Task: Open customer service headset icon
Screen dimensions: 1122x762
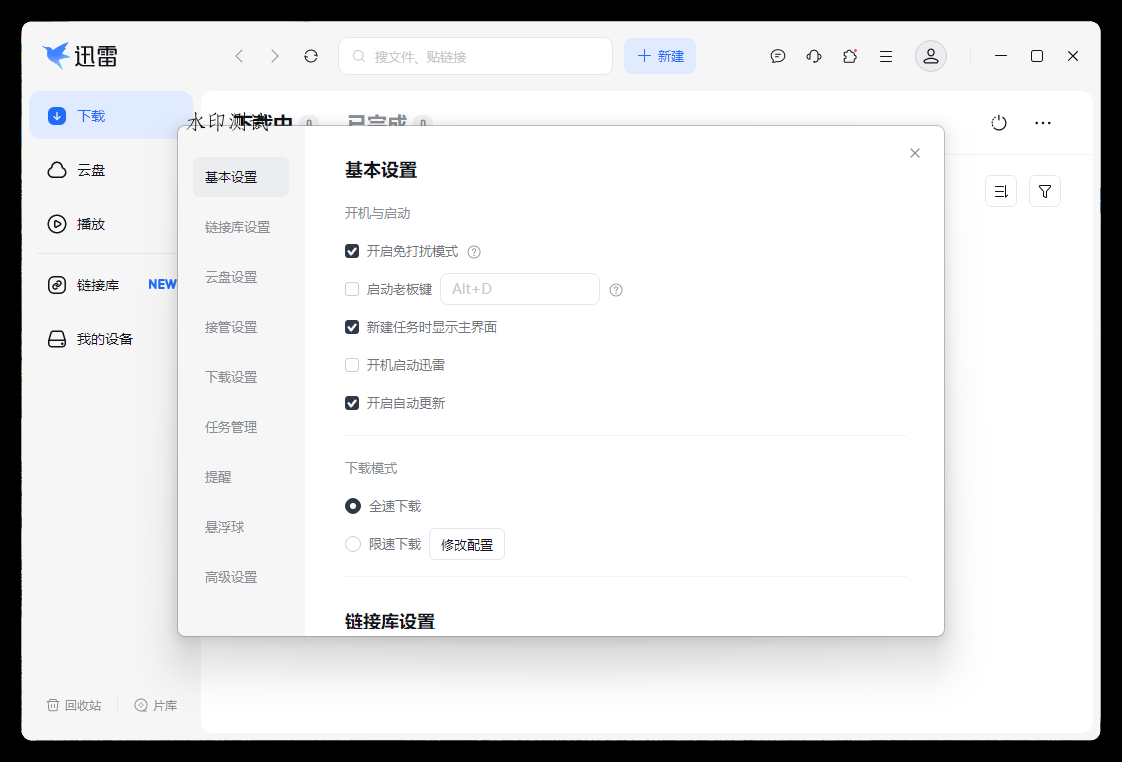Action: click(x=814, y=56)
